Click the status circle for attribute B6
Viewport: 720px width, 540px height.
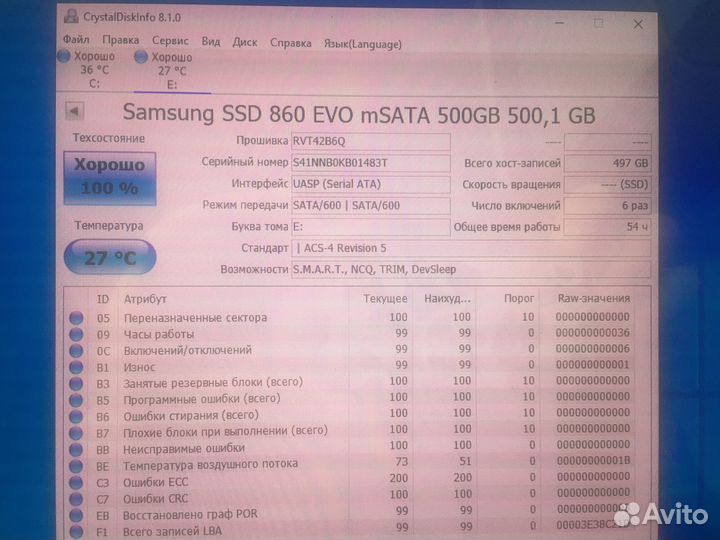pos(76,416)
